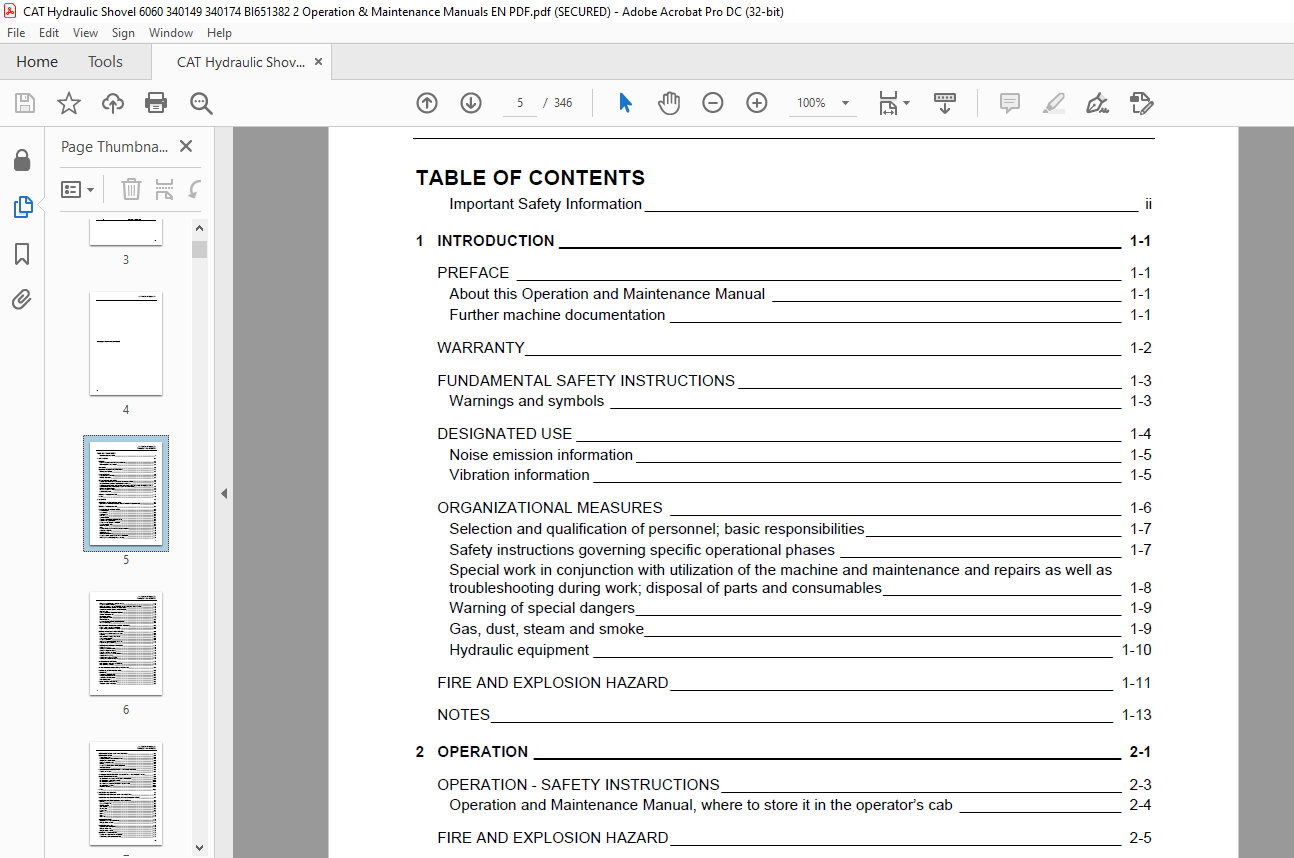Select the CAT Hydraulic Shovel document tab
The width and height of the screenshot is (1294, 858).
click(x=241, y=62)
